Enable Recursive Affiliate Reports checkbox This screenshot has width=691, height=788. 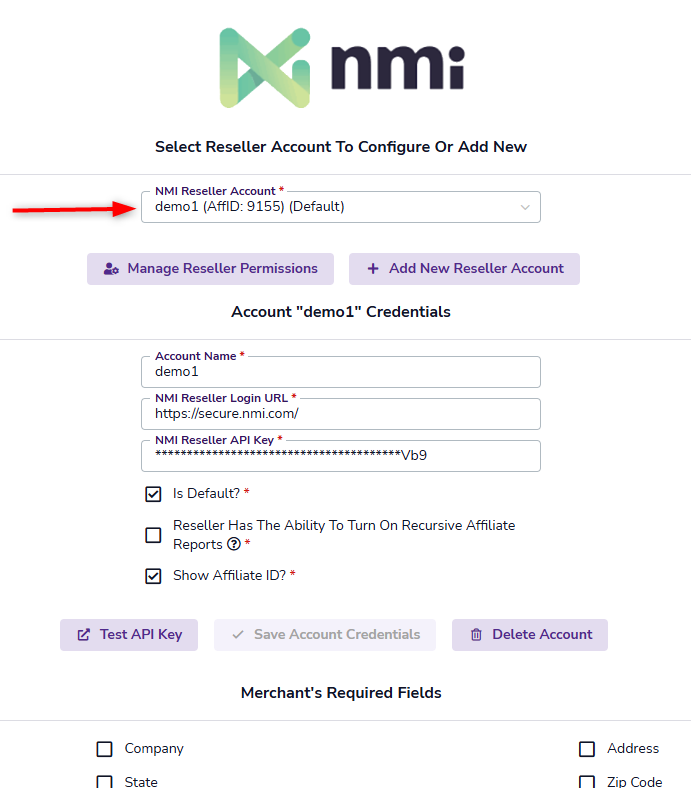pyautogui.click(x=153, y=535)
